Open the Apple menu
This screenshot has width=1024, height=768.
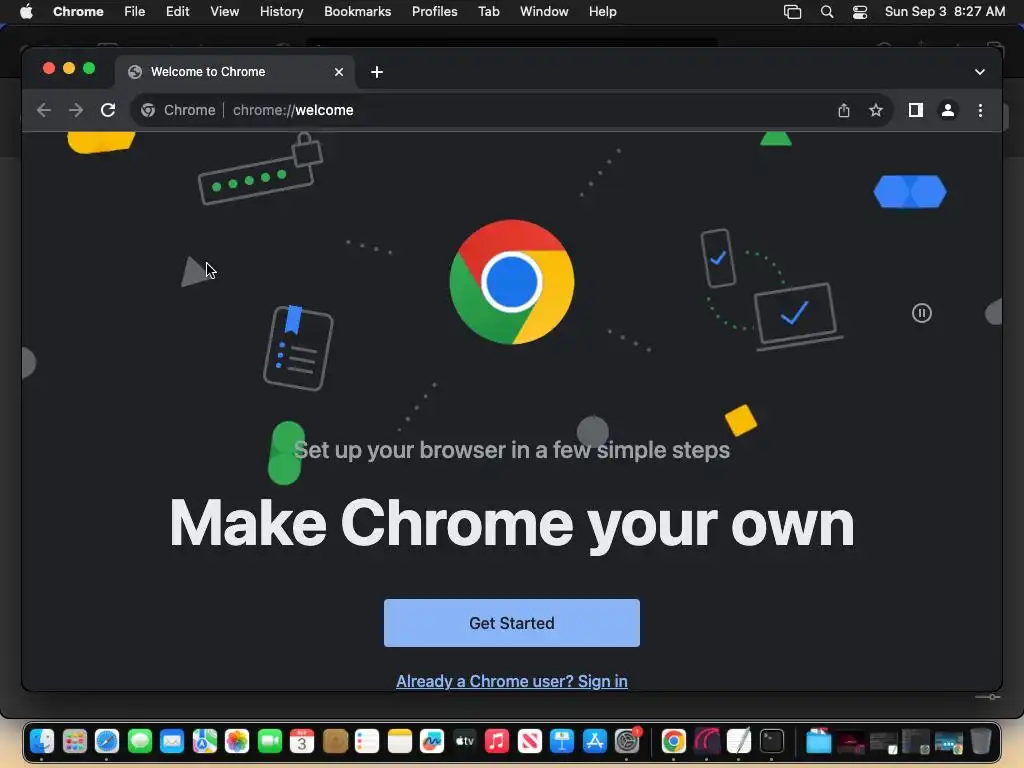(x=26, y=12)
